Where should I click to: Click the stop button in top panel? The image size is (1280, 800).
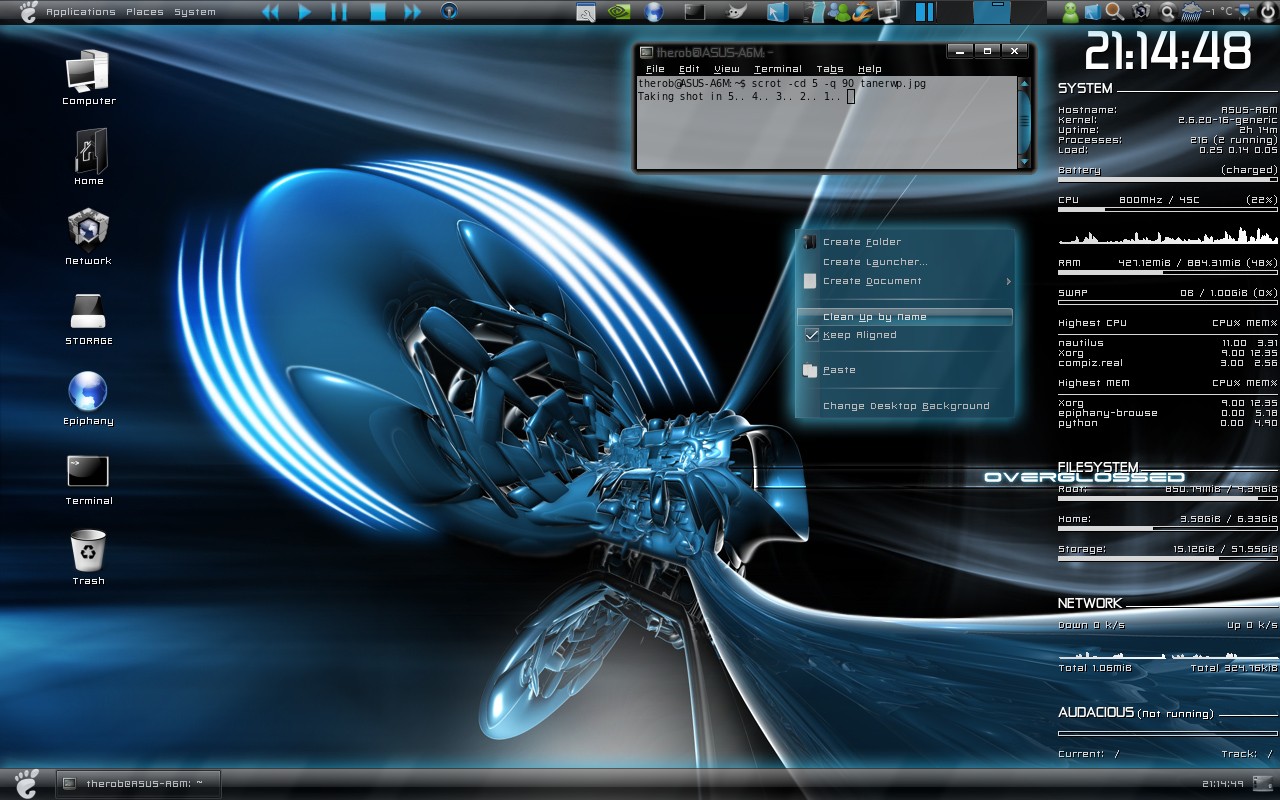pyautogui.click(x=377, y=12)
